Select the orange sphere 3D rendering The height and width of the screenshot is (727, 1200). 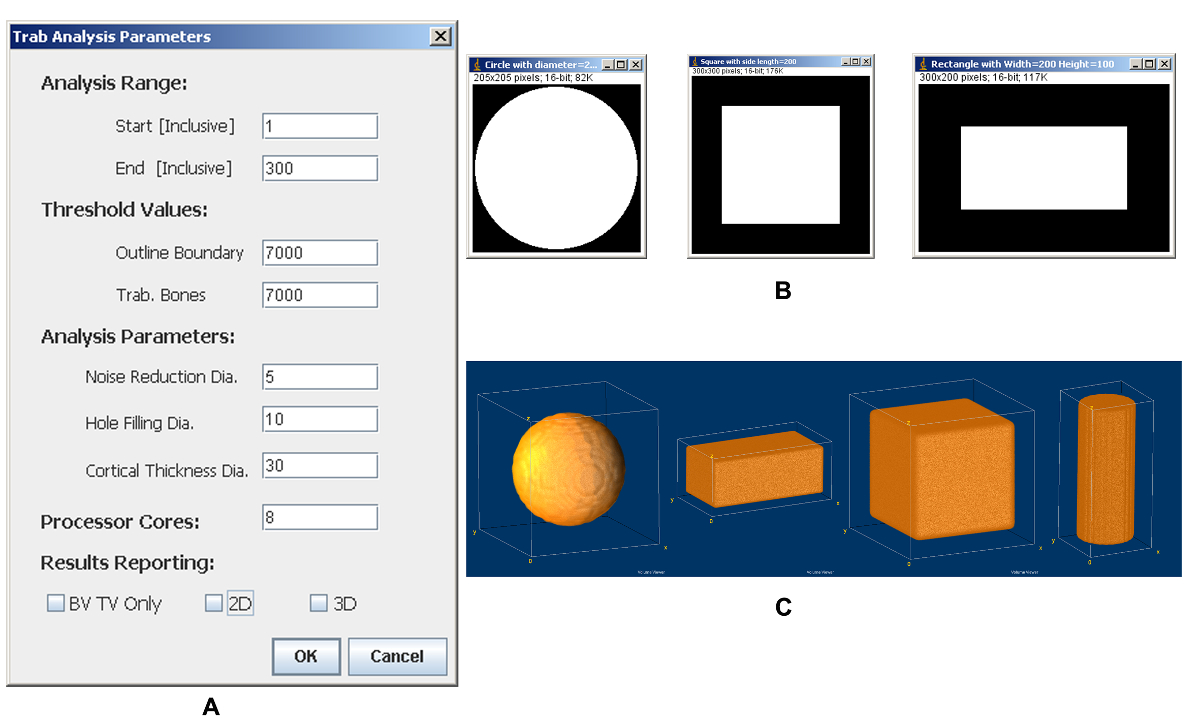(x=568, y=467)
